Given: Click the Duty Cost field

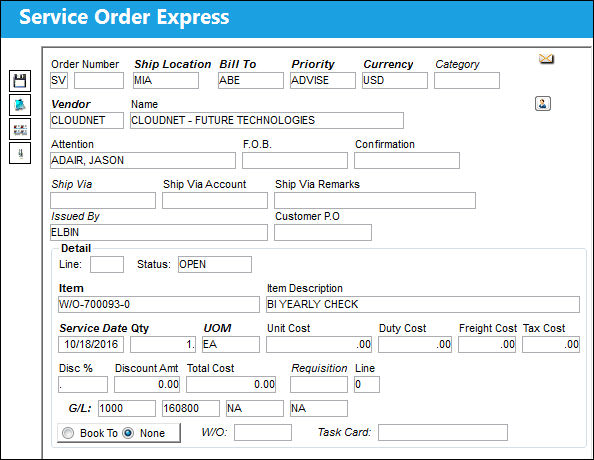Looking at the screenshot, I should tap(415, 344).
